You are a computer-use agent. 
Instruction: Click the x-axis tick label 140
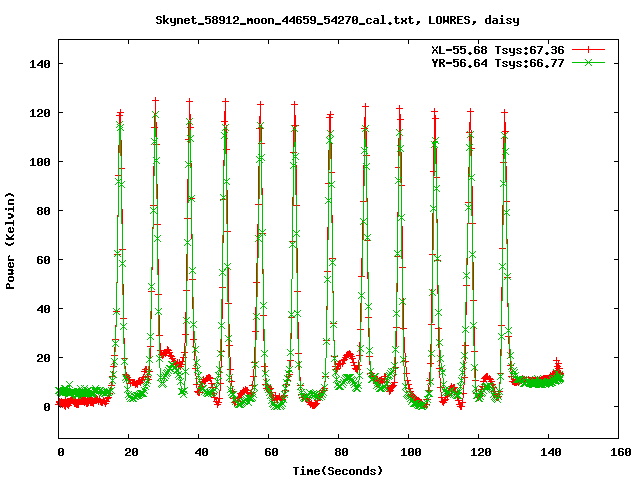tap(551, 452)
